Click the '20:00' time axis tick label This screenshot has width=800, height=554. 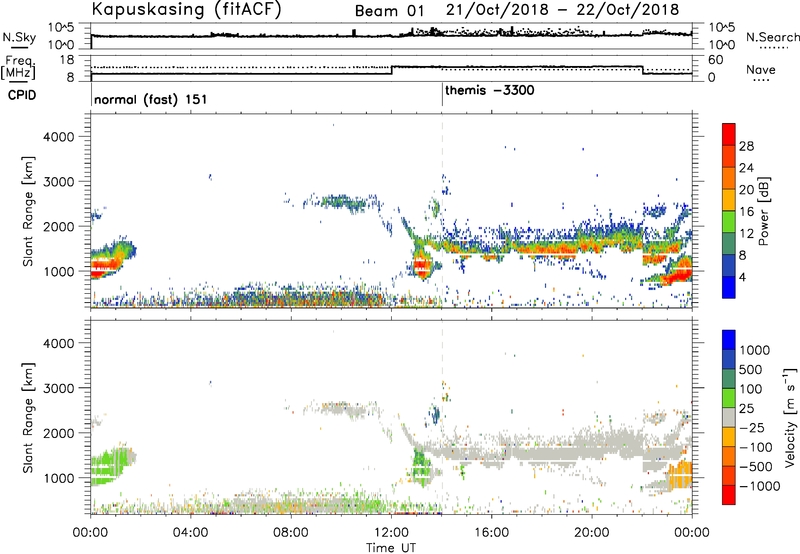click(x=592, y=533)
